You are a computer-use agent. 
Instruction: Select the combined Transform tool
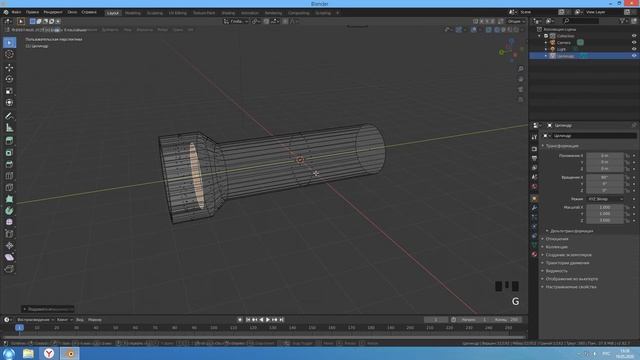pos(9,102)
